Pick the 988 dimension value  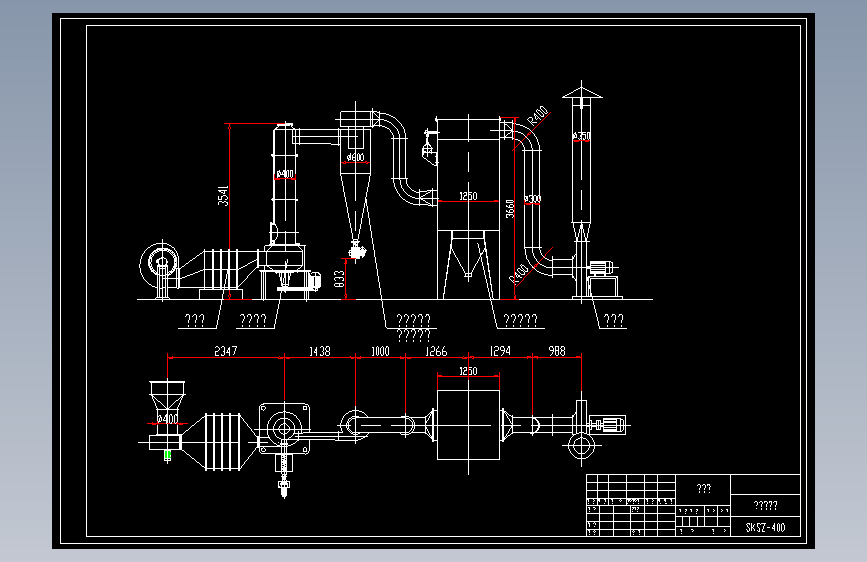[x=557, y=351]
